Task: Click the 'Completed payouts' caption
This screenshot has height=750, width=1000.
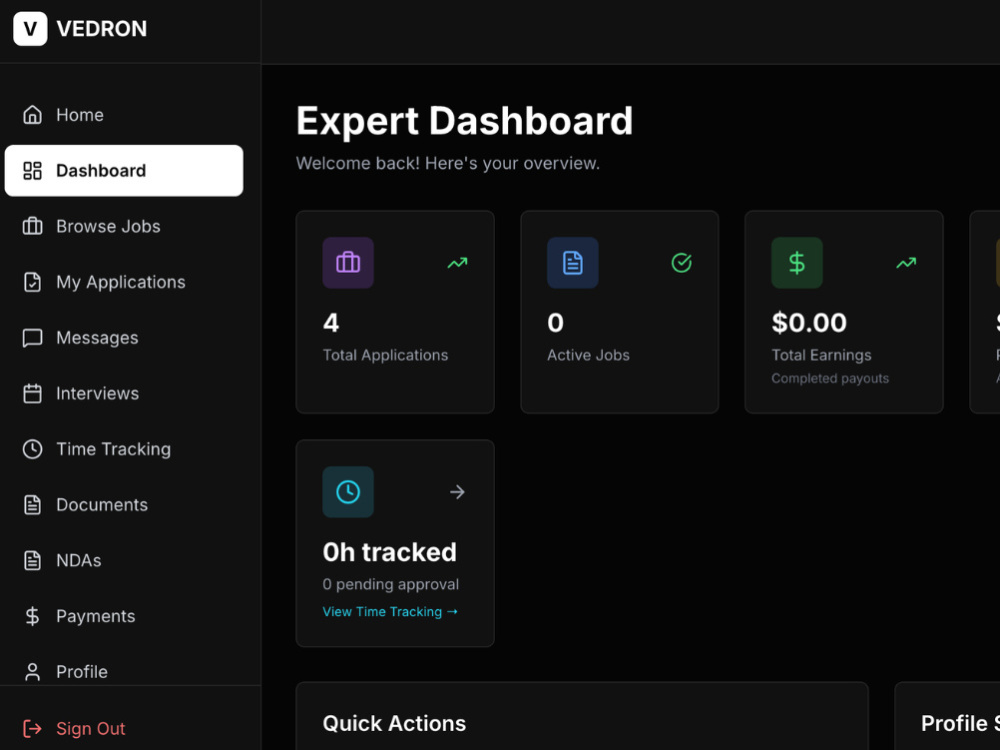Action: [830, 378]
